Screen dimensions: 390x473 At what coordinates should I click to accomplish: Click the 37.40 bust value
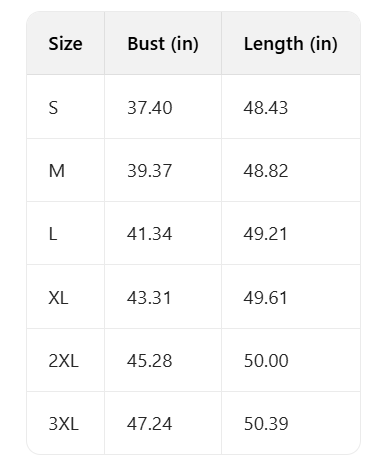[x=150, y=108]
